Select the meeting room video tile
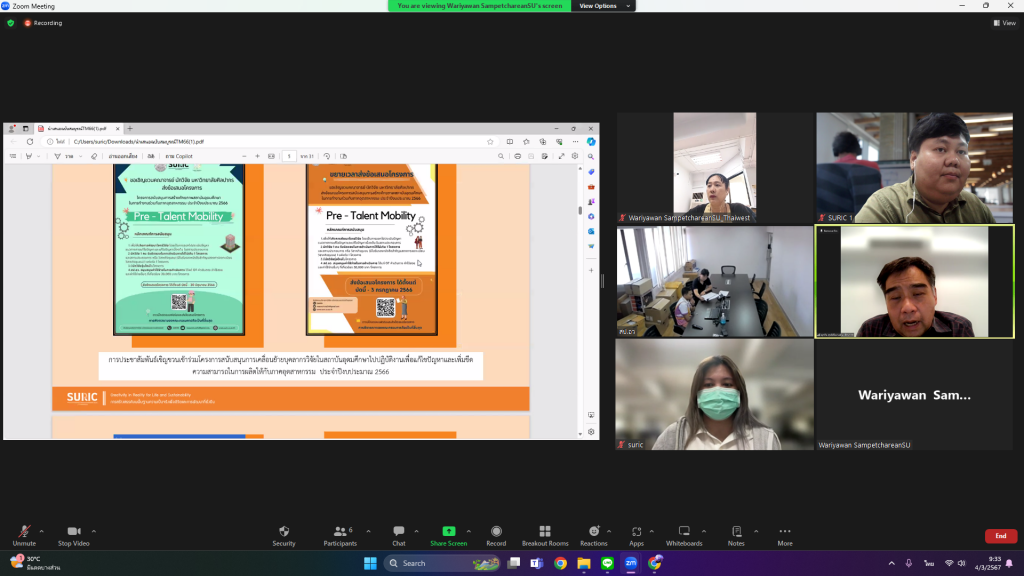The image size is (1024, 576). tap(715, 281)
